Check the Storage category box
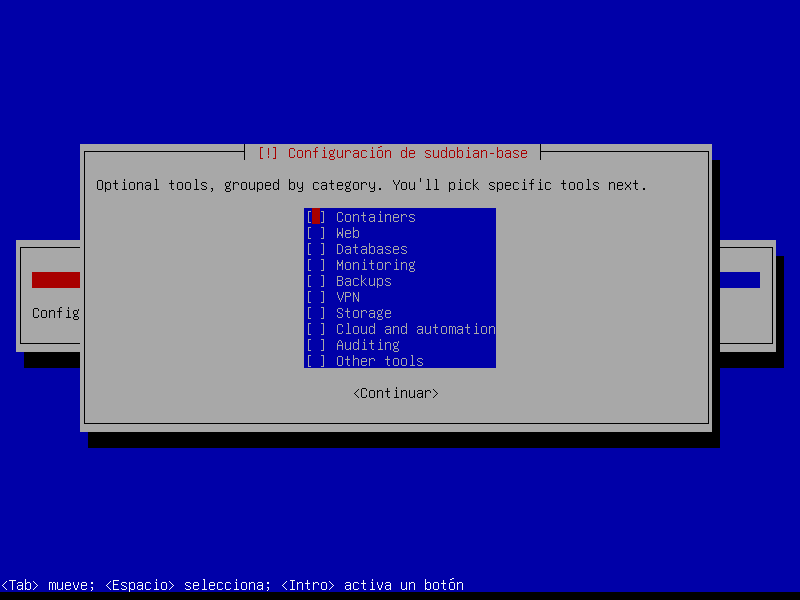The width and height of the screenshot is (800, 600). tap(316, 313)
